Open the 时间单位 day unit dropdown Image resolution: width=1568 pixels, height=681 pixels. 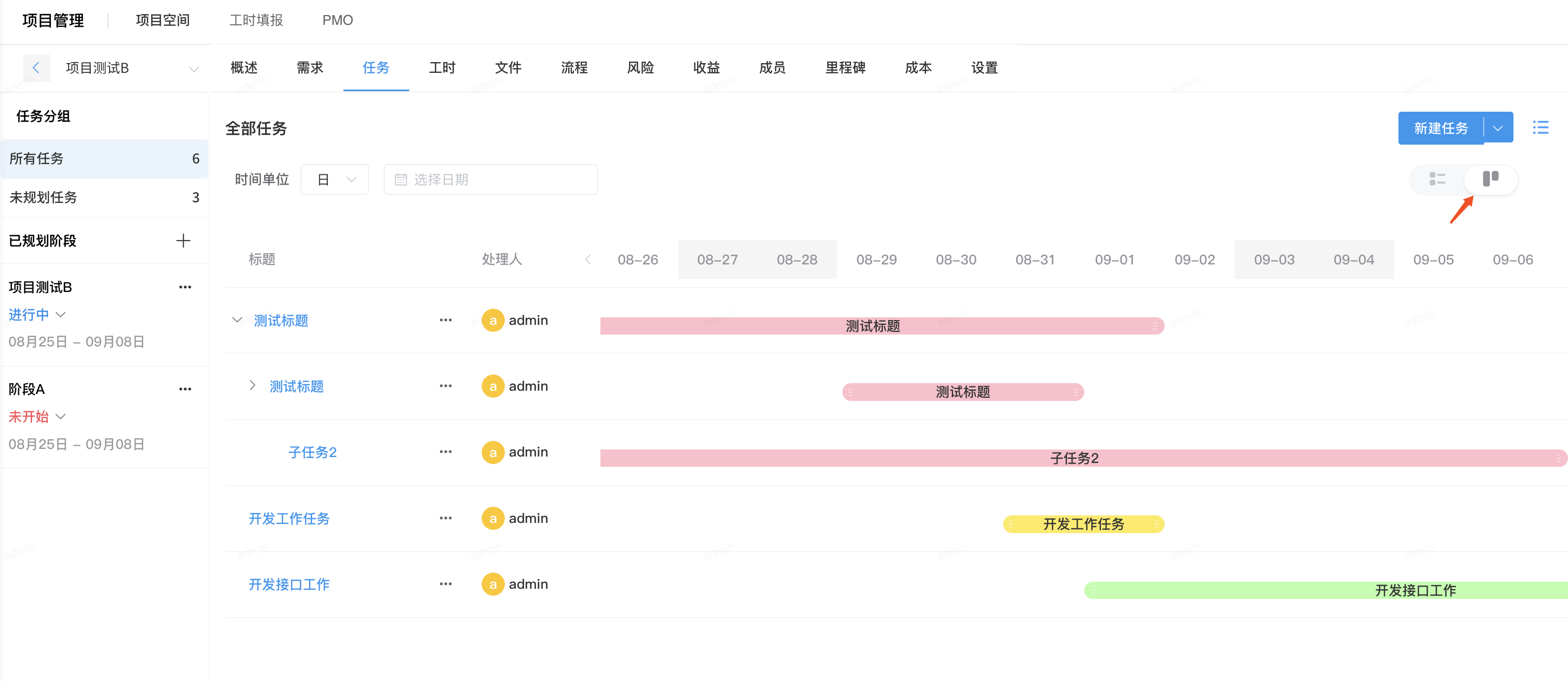(x=334, y=179)
